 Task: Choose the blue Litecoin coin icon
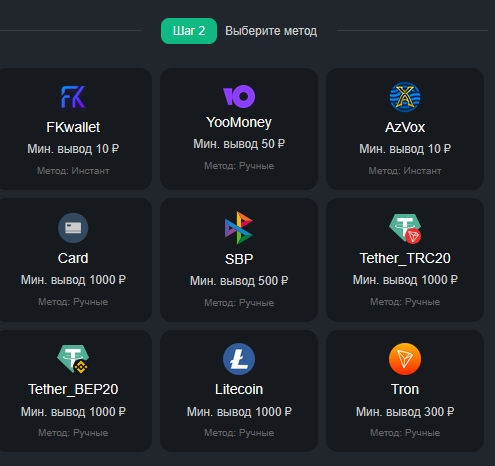tap(239, 359)
